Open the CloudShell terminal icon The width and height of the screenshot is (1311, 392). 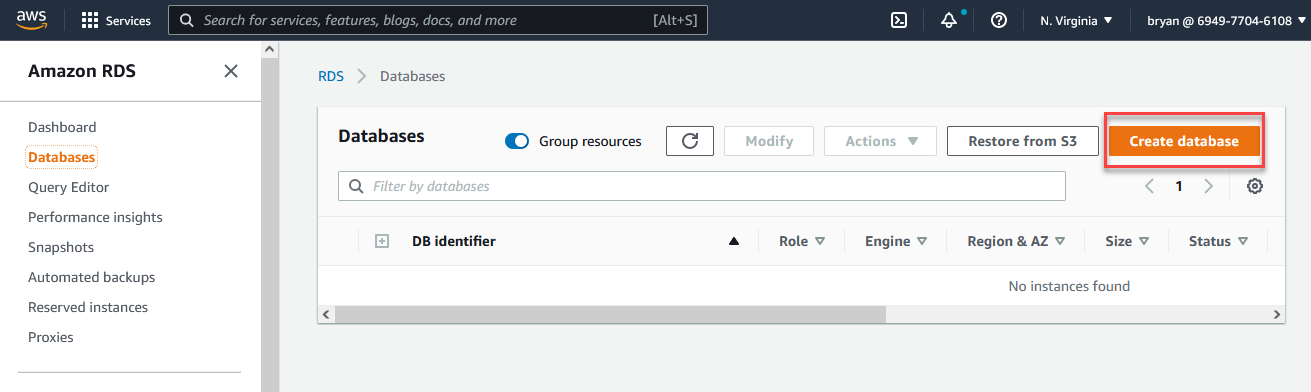[899, 20]
